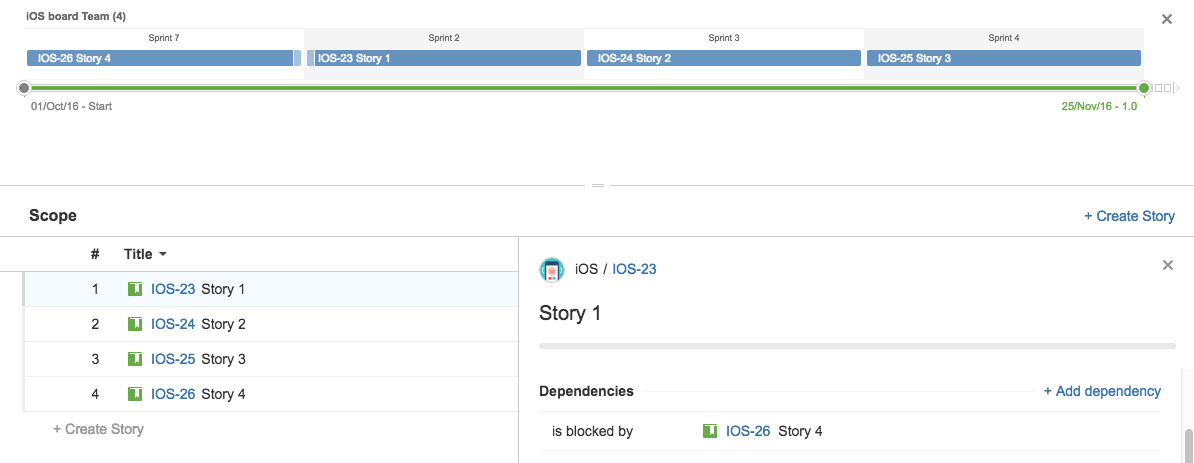Select the IOS-24 Story 2 bar in Sprint 3

coord(724,58)
